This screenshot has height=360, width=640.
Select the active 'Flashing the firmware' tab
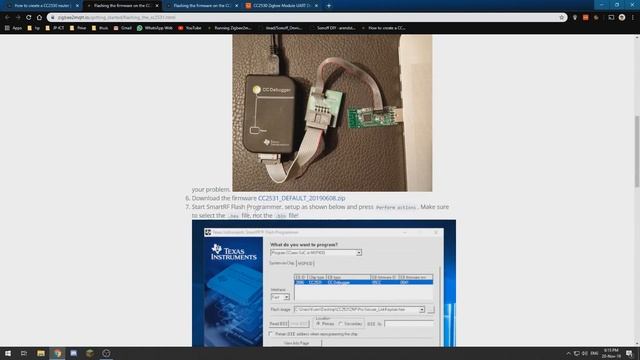122,6
